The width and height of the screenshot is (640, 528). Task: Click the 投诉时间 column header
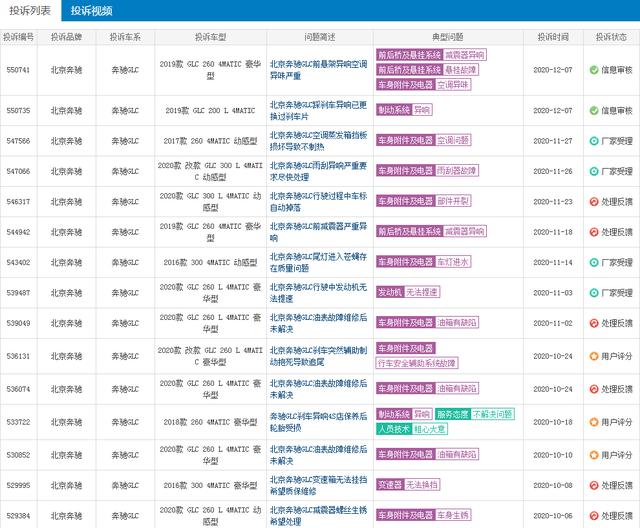click(x=553, y=37)
